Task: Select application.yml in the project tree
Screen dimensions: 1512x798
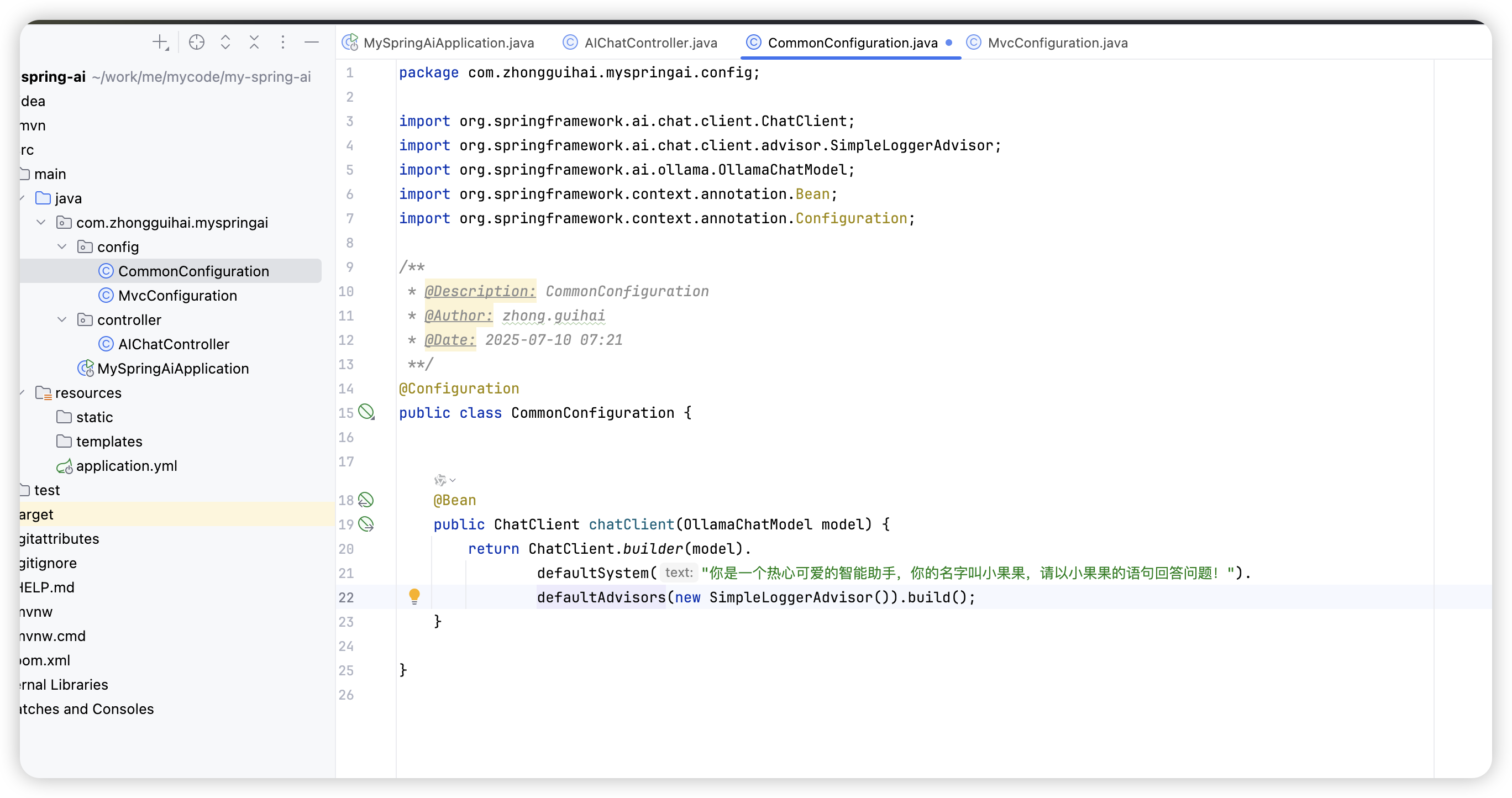Action: (x=127, y=465)
